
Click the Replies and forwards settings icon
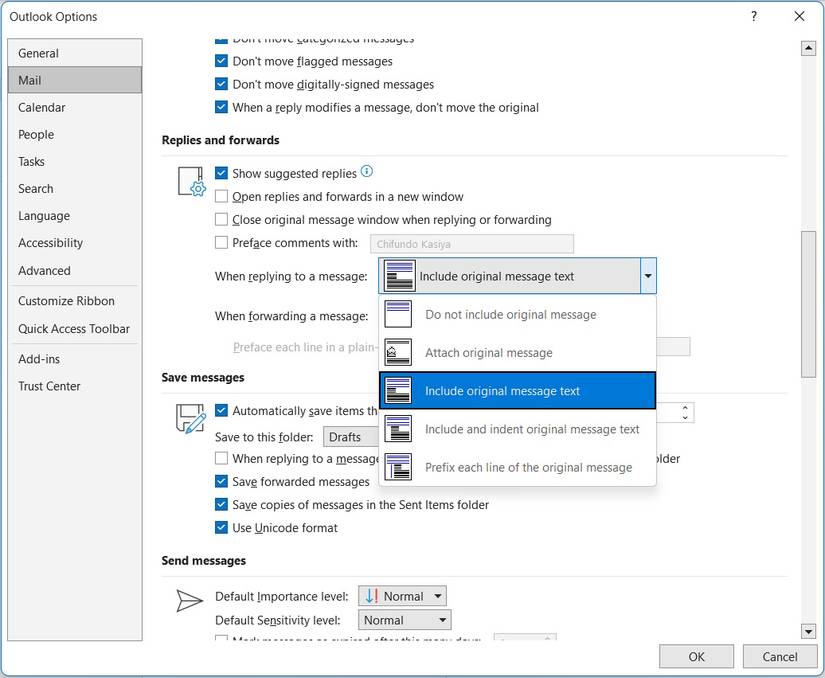tap(192, 181)
